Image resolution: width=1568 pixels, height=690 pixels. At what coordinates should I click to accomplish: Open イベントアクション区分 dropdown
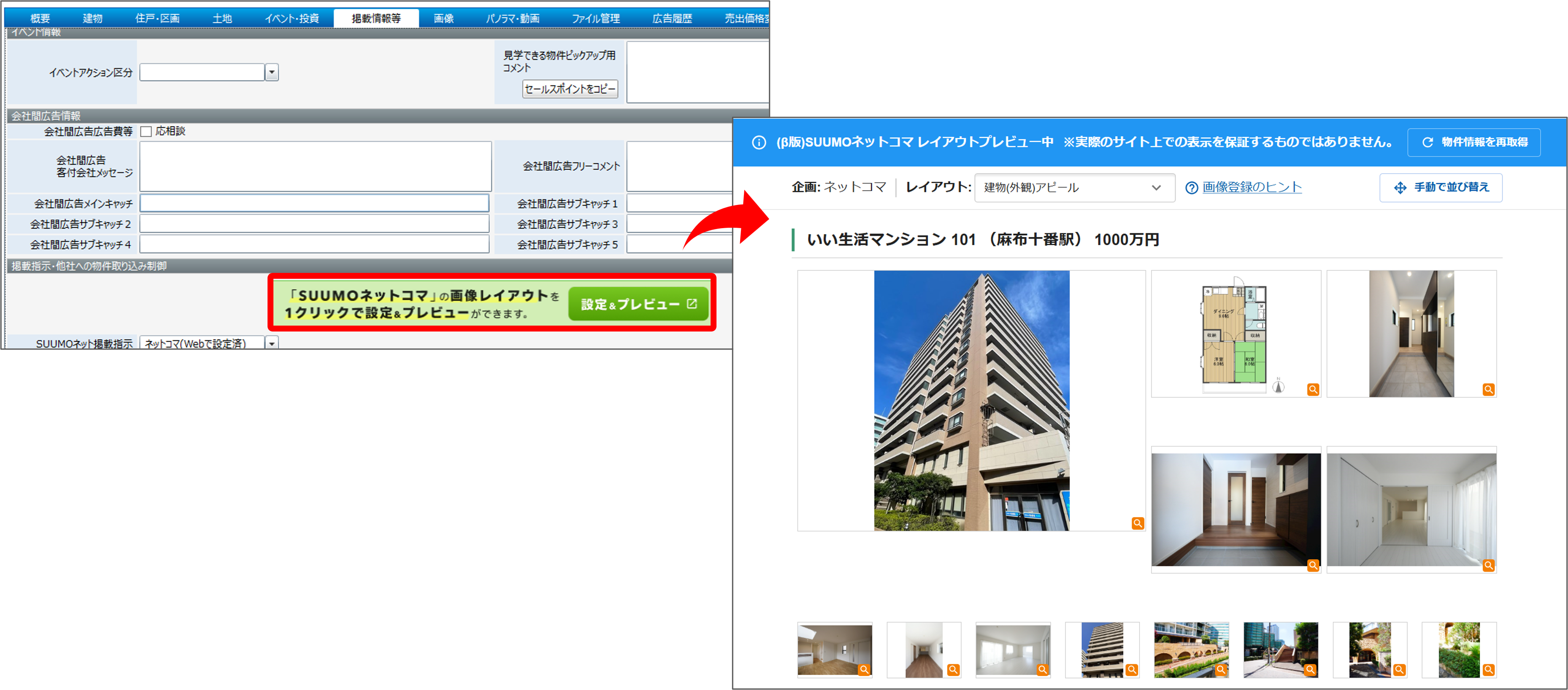pos(272,73)
